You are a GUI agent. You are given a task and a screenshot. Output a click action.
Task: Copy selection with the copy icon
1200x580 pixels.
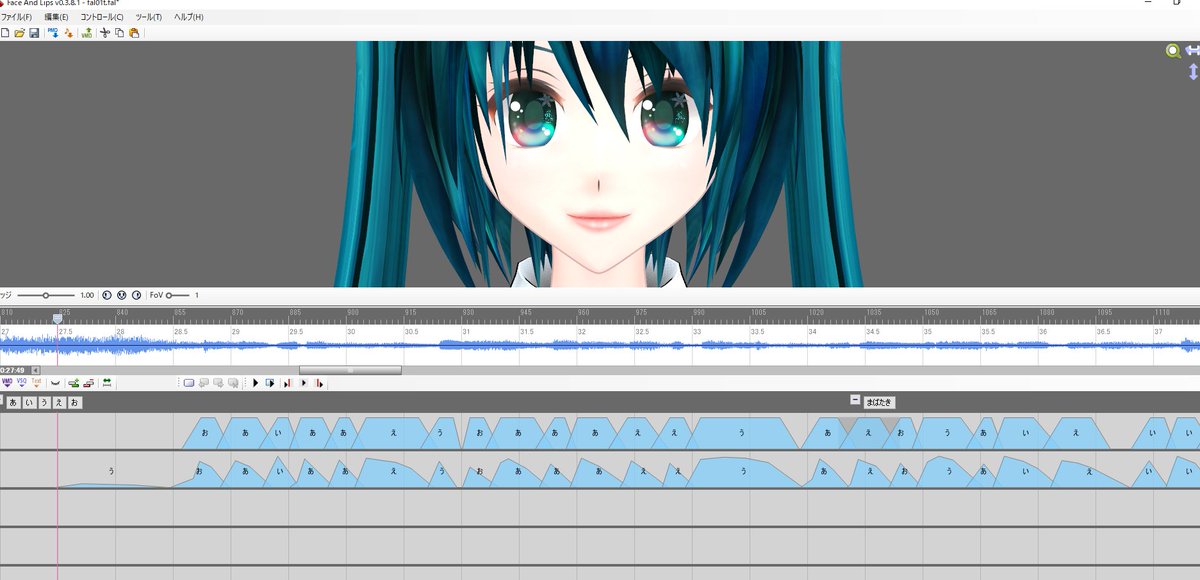click(x=119, y=33)
